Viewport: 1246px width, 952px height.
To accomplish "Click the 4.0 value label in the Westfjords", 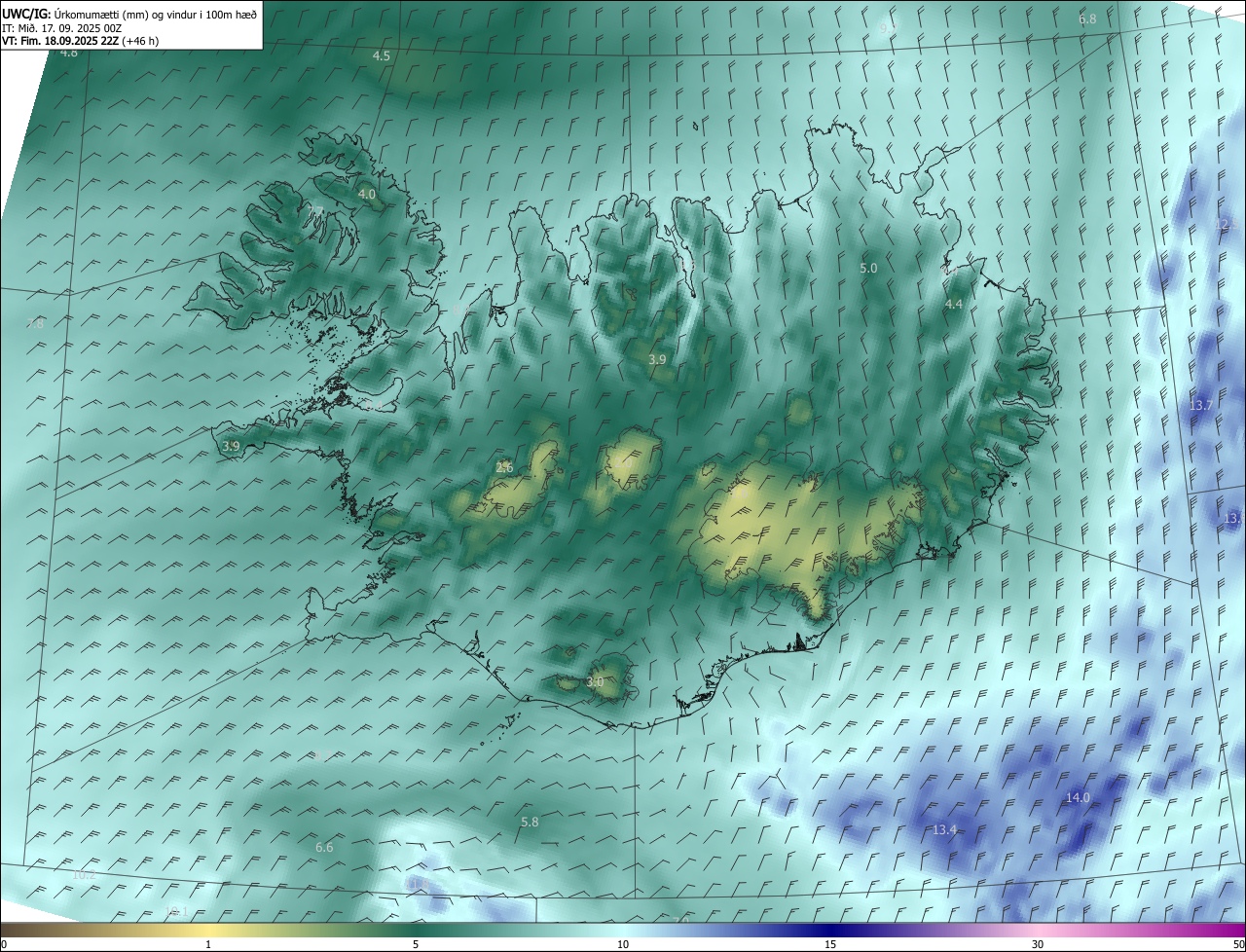I will pos(367,194).
